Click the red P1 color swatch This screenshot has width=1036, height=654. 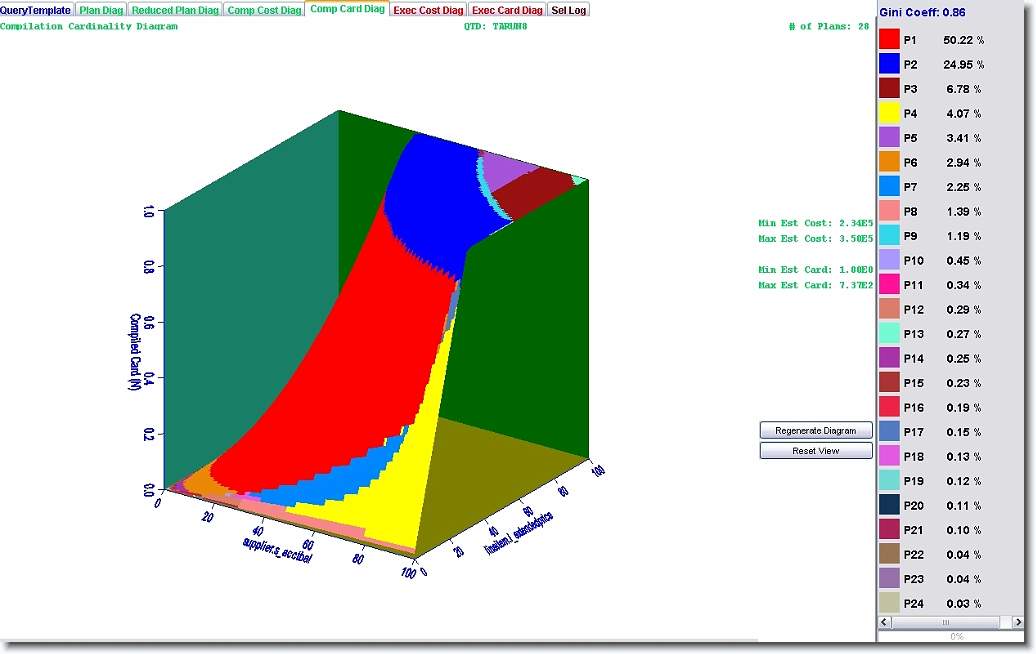click(x=889, y=40)
